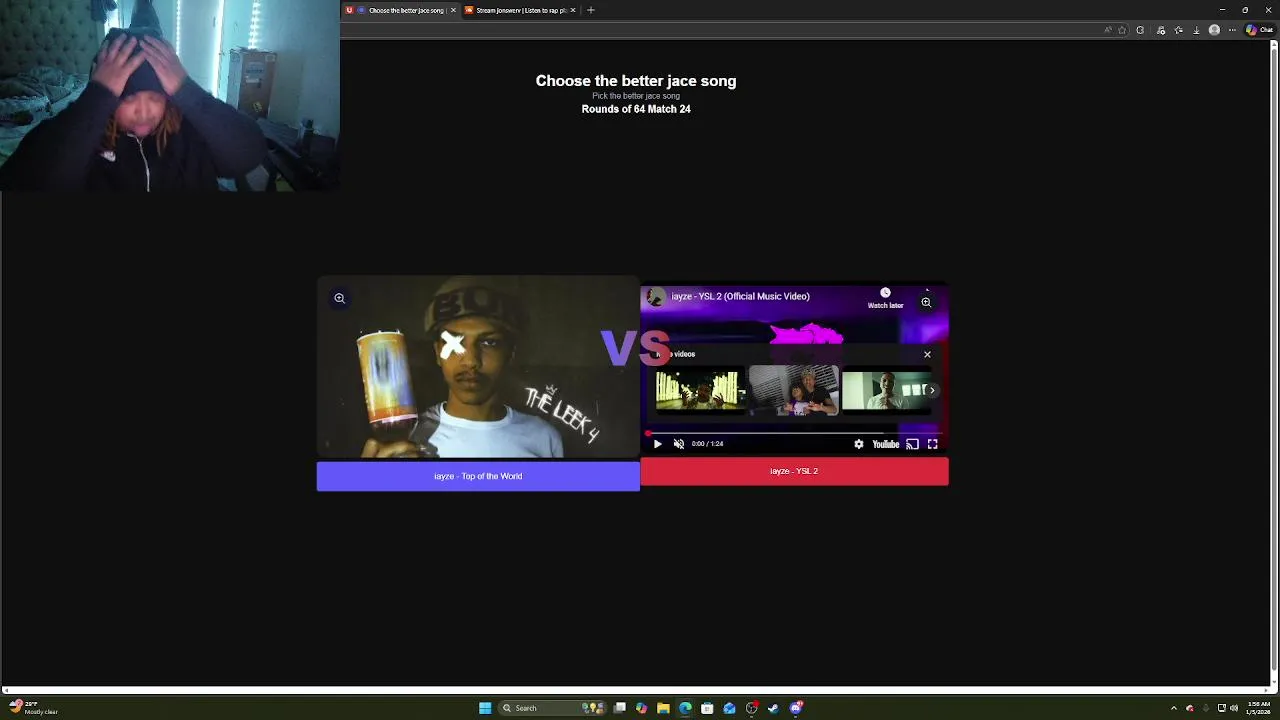The image size is (1280, 720).
Task: Open the Windows Start menu
Action: click(485, 708)
